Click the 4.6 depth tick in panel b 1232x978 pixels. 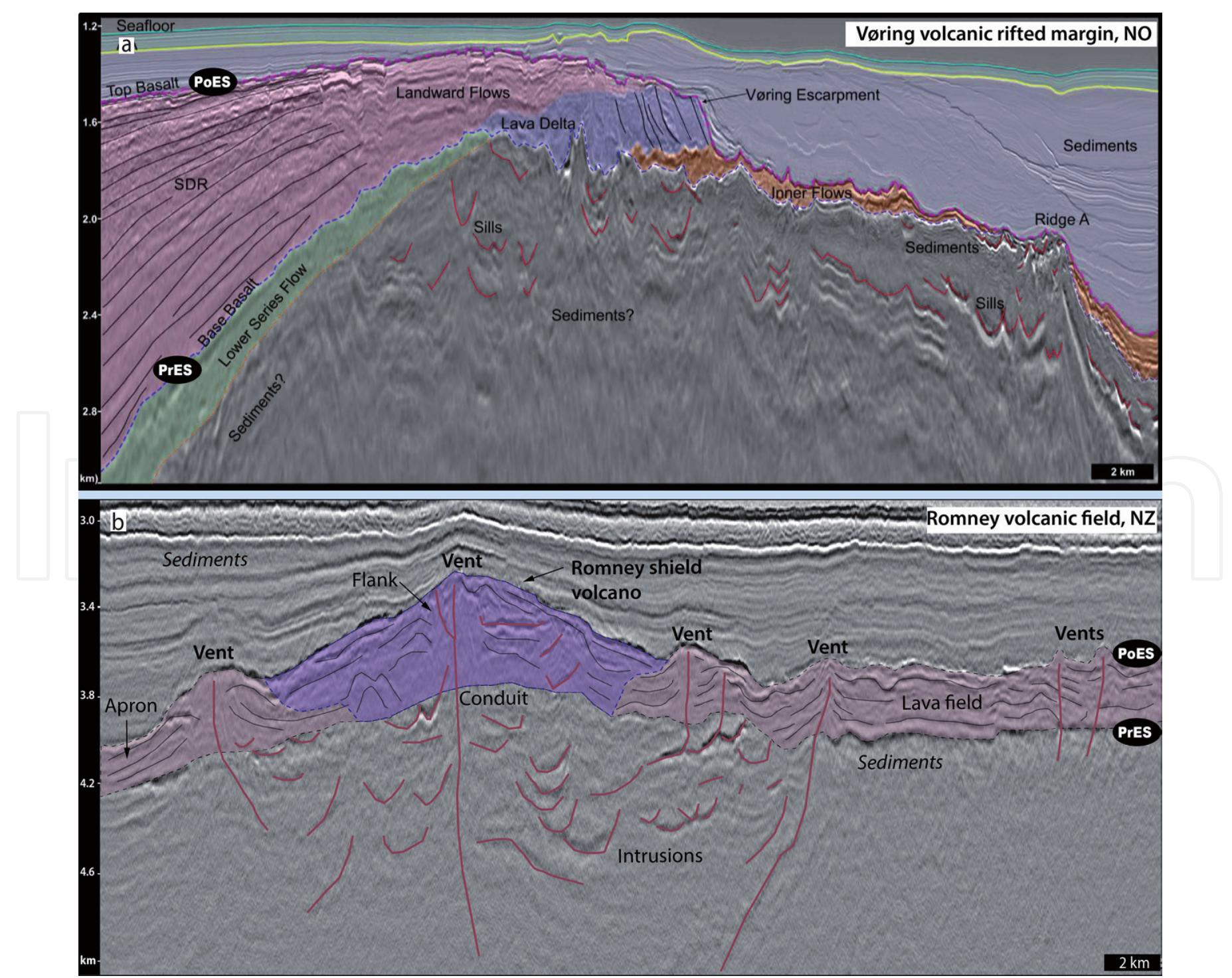click(89, 872)
